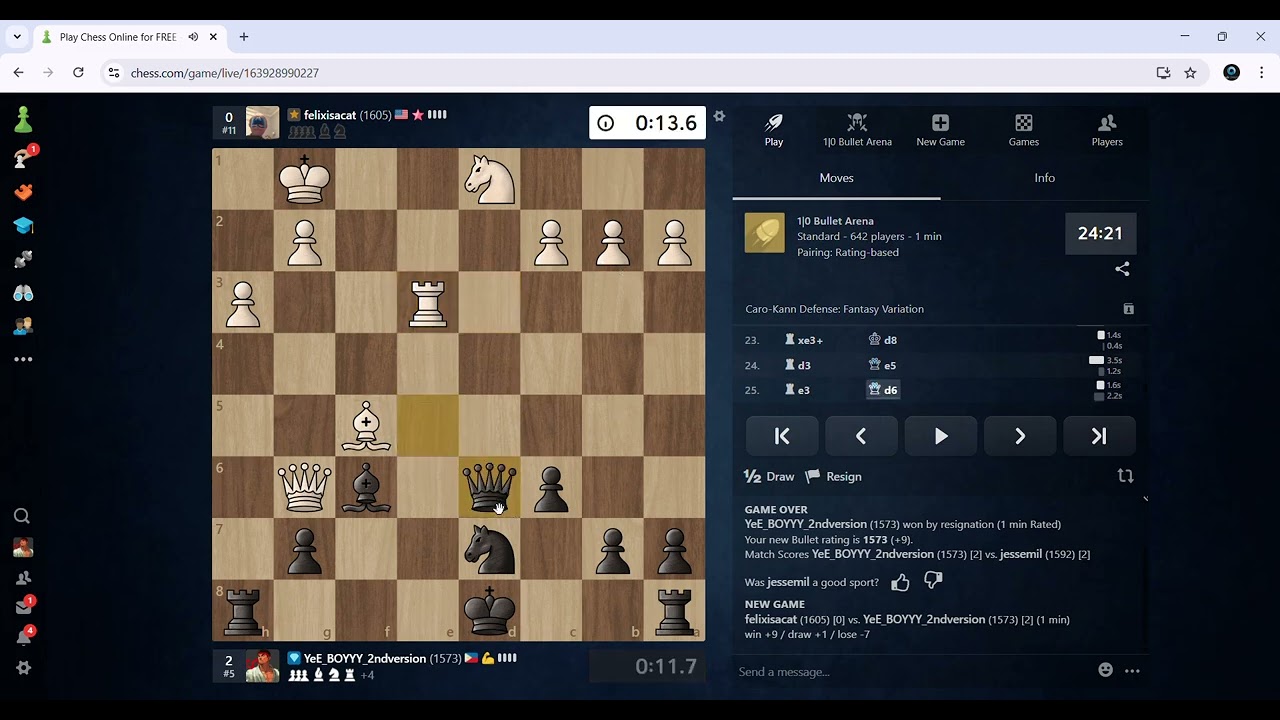Select the white queen on the board
The width and height of the screenshot is (1280, 720).
tap(305, 487)
